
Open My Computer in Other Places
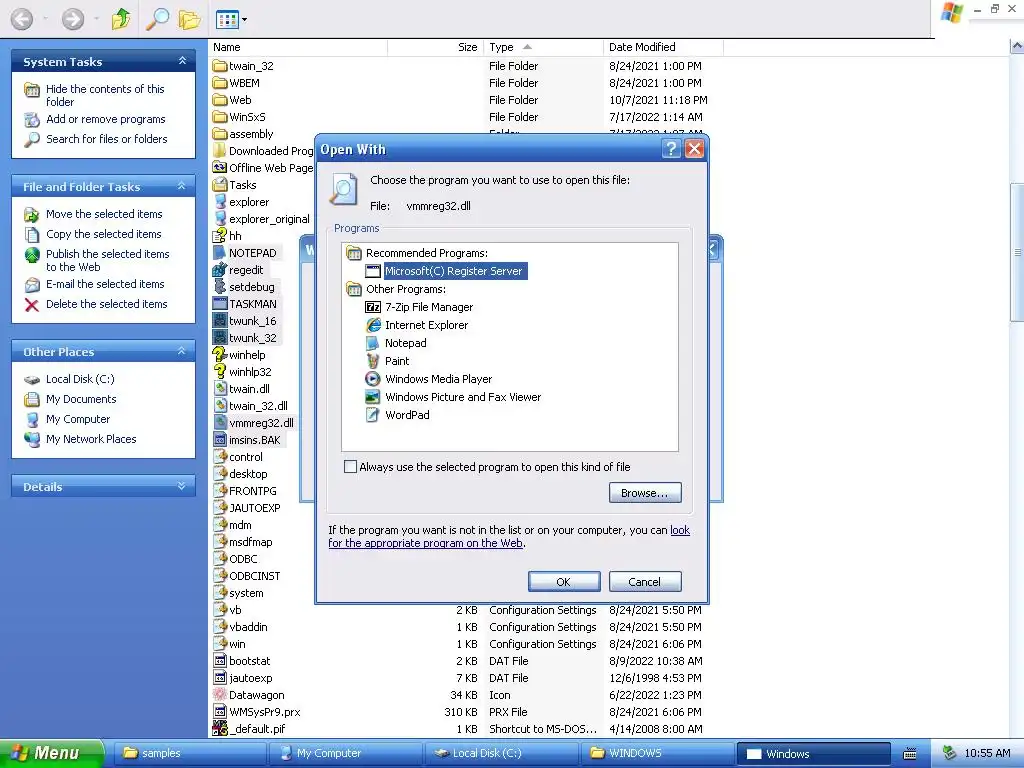tap(78, 419)
